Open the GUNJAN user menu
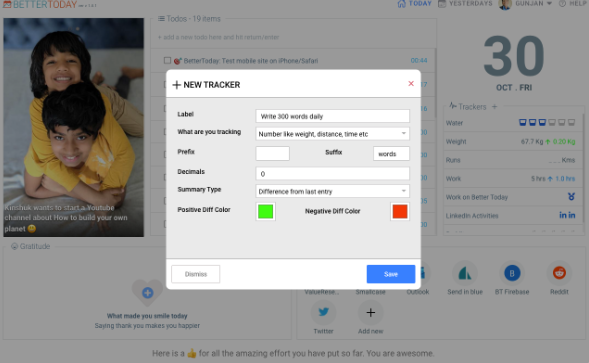The image size is (589, 363). [533, 4]
